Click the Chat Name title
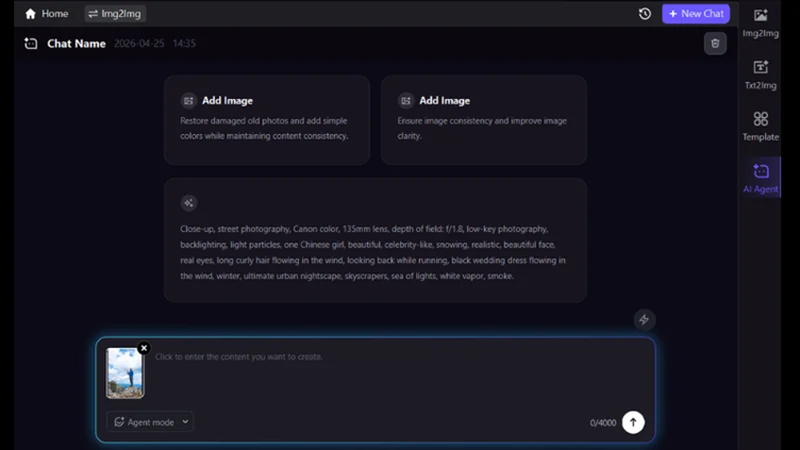 [x=76, y=44]
